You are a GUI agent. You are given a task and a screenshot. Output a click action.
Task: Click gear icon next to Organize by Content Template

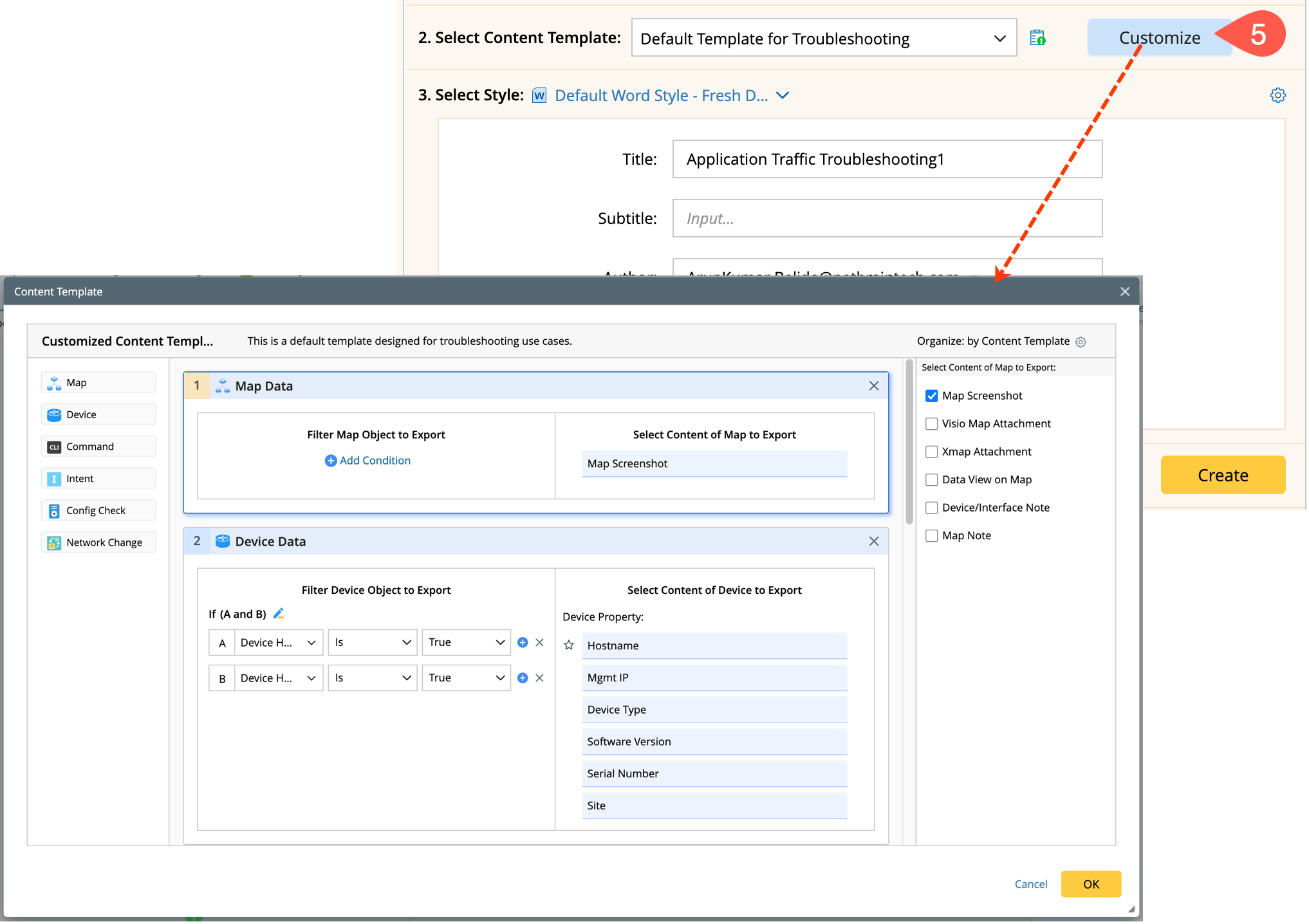[x=1081, y=342]
